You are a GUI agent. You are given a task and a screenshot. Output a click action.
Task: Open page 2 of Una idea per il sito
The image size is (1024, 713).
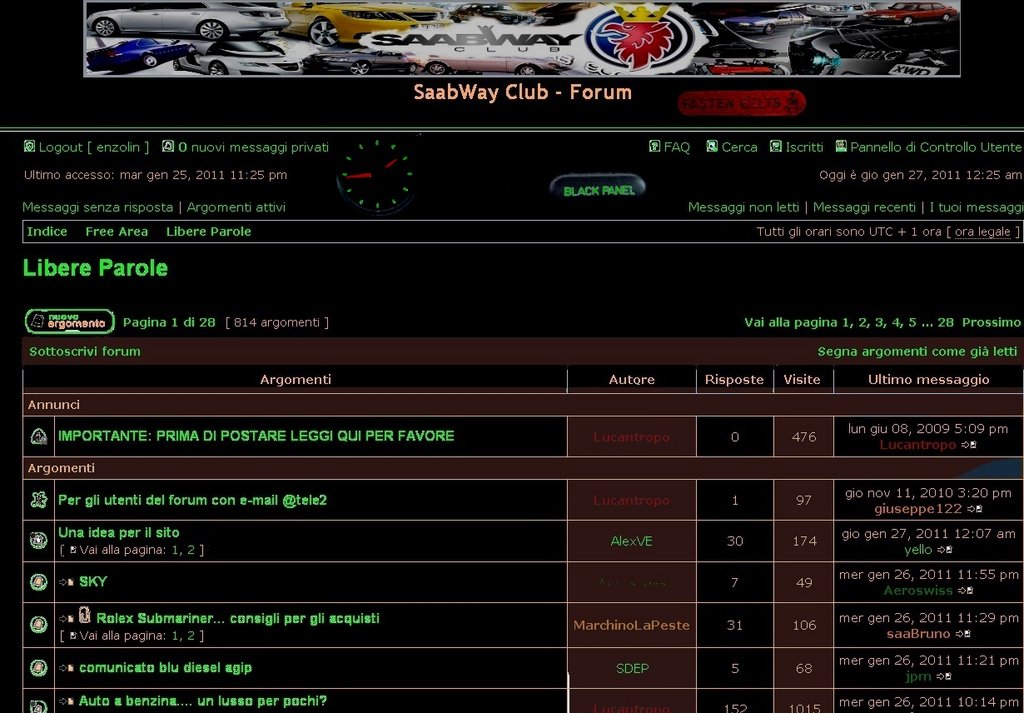tap(191, 550)
